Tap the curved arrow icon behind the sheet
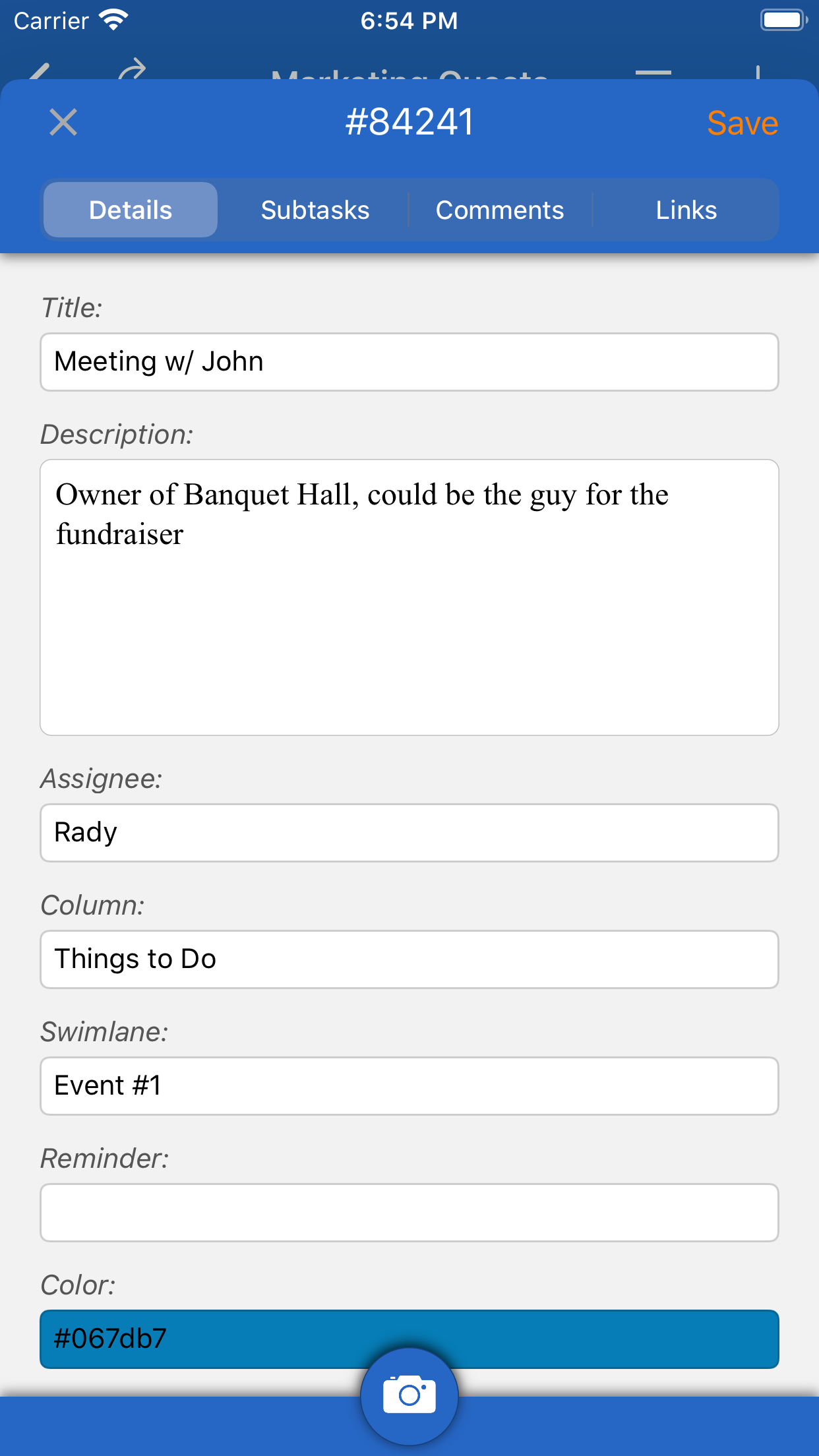This screenshot has height=1456, width=819. [132, 70]
